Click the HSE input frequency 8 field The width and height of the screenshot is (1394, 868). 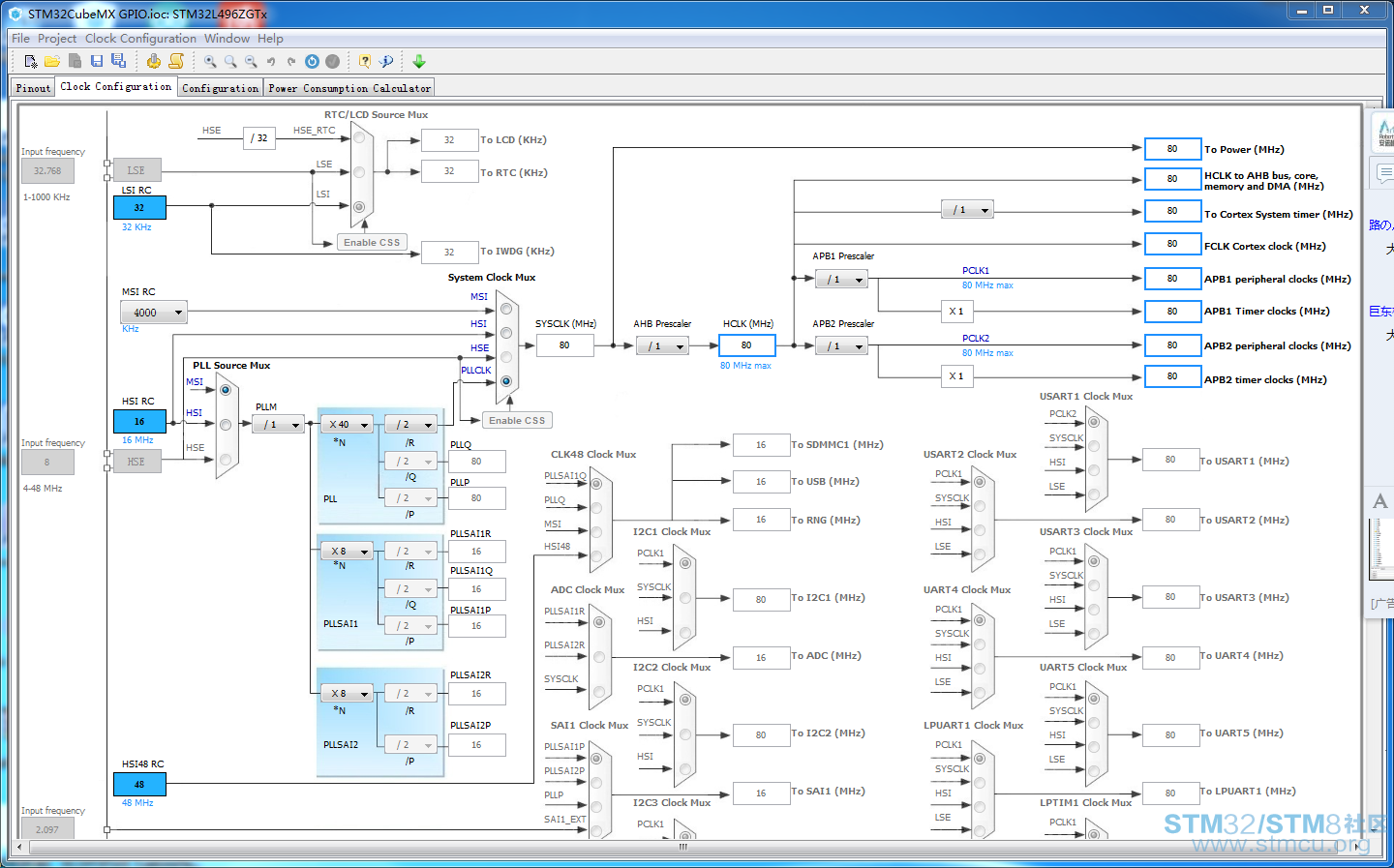tap(47, 463)
